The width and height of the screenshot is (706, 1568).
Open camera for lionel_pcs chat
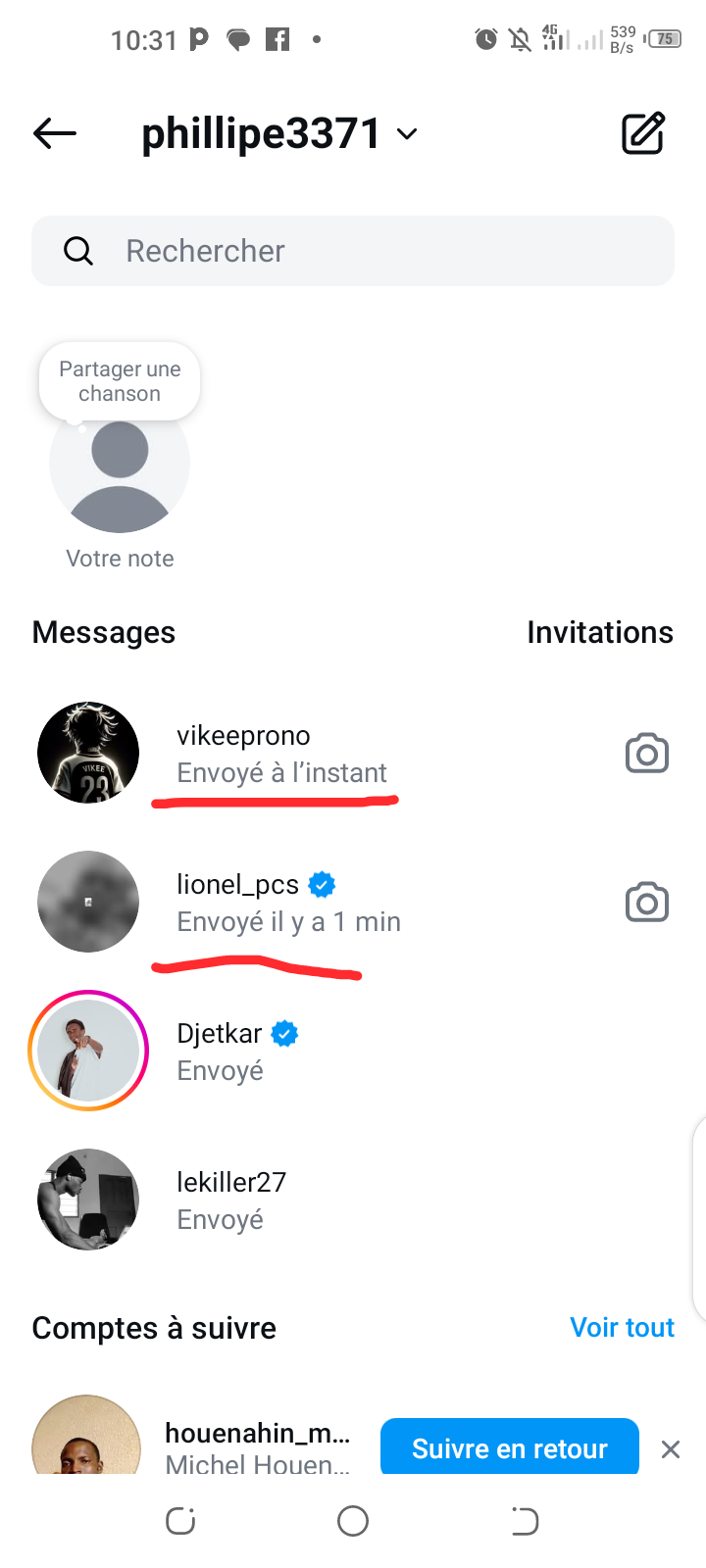click(647, 903)
